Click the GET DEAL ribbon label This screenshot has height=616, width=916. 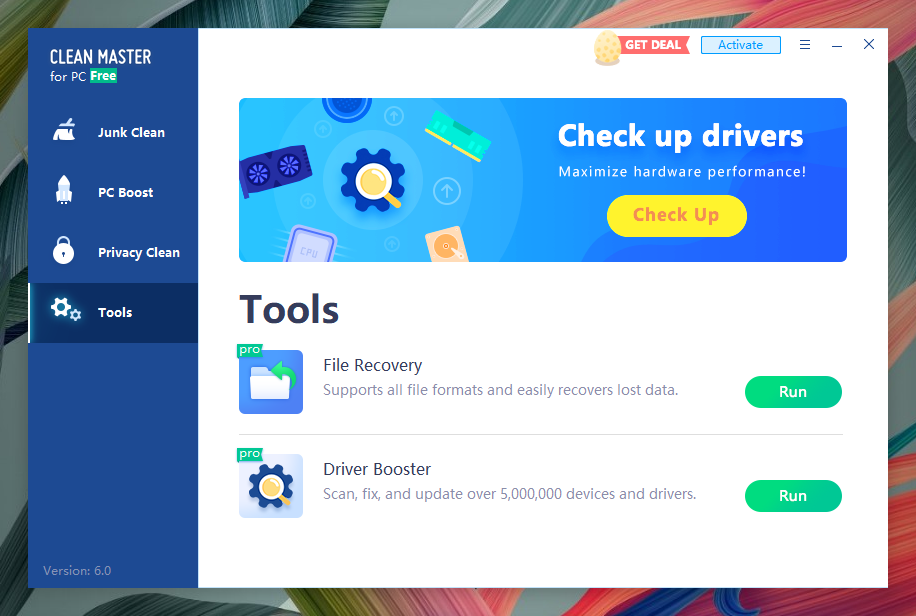pyautogui.click(x=653, y=45)
